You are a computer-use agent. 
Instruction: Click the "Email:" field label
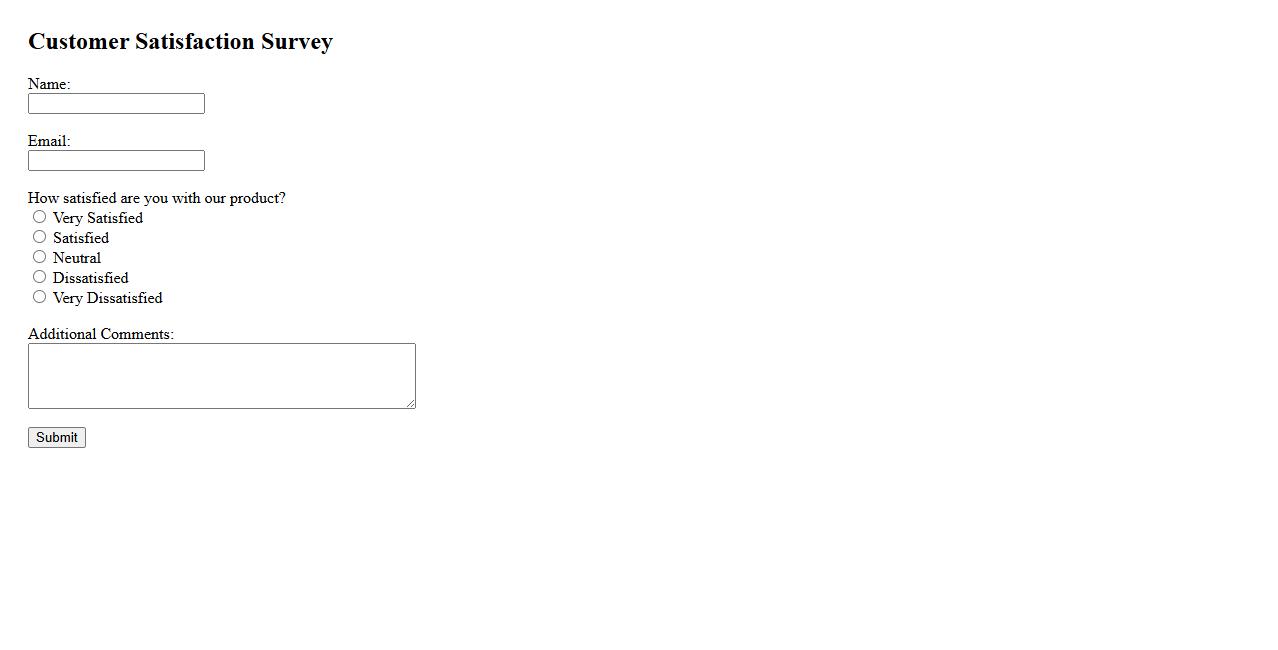(49, 141)
